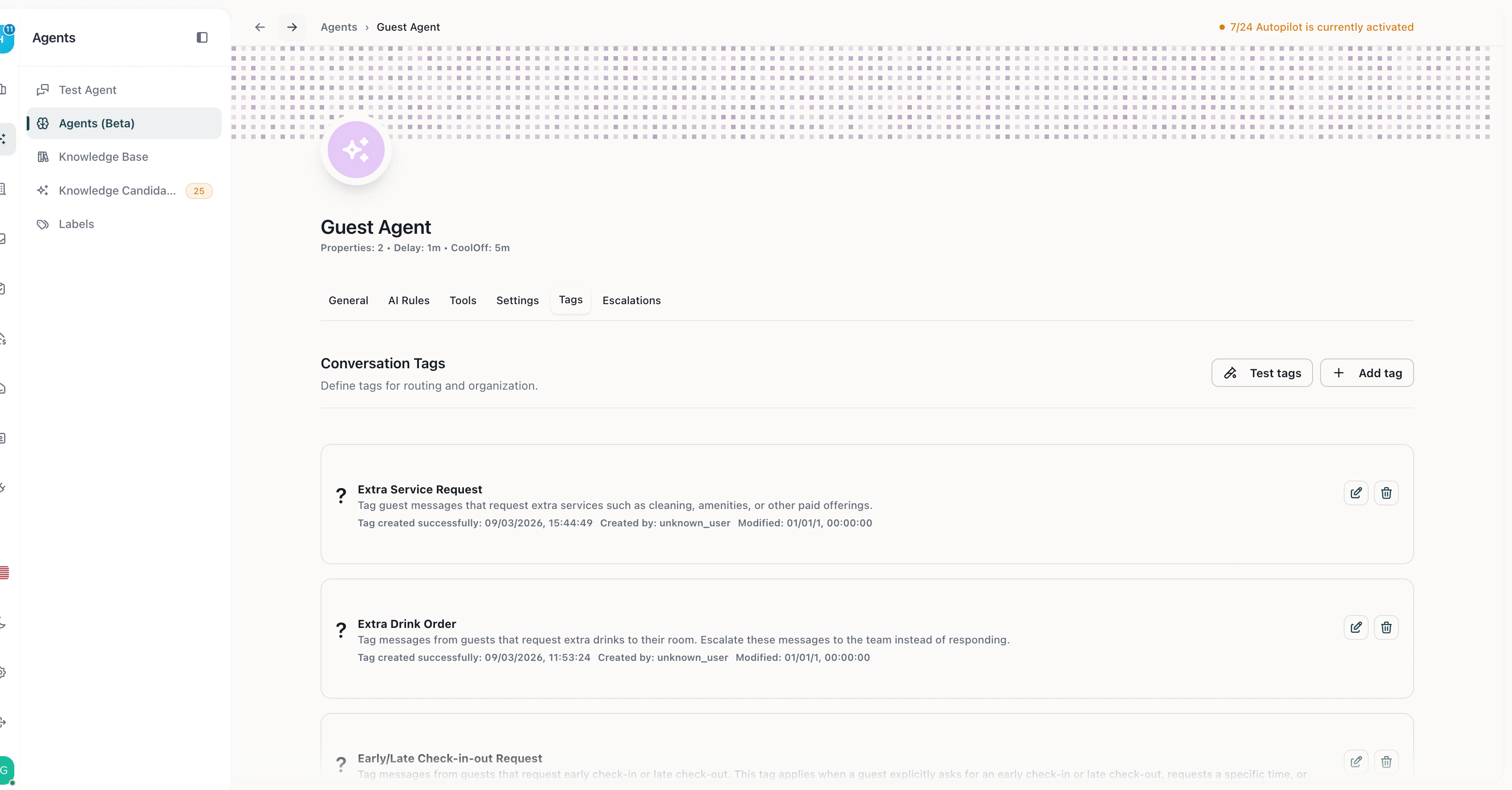The width and height of the screenshot is (1512, 790).
Task: Open Knowledge Candidates with 25 badge
Action: point(117,191)
